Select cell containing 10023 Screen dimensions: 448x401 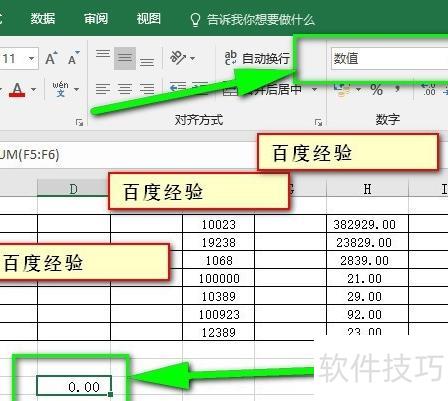tap(219, 224)
